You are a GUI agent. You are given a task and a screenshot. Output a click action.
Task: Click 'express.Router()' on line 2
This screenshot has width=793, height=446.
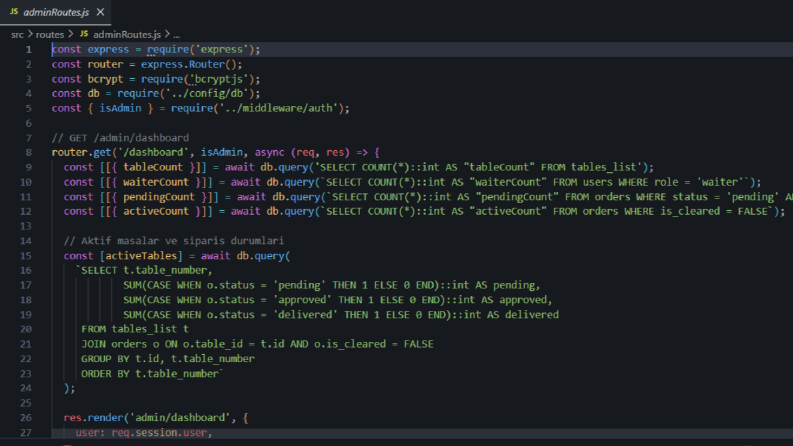188,64
